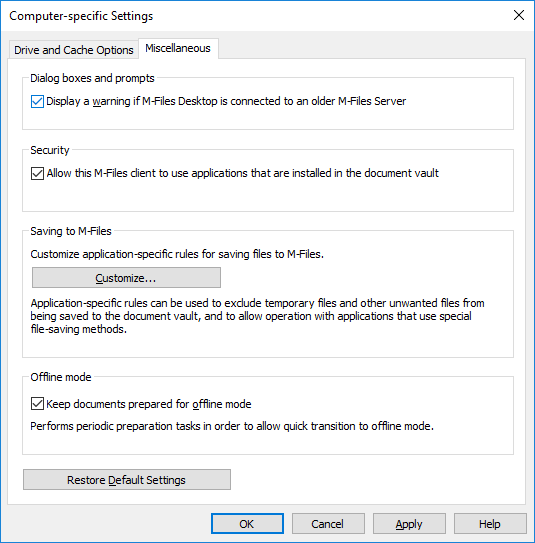This screenshot has width=535, height=543.
Task: Close the Computer-specific Settings window
Action: [x=518, y=15]
